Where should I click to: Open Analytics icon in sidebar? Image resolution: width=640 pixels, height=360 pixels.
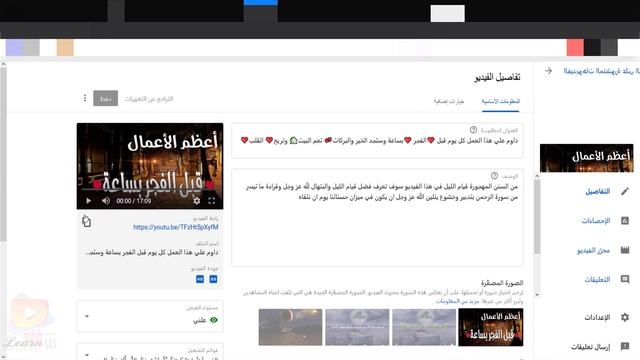tap(625, 220)
